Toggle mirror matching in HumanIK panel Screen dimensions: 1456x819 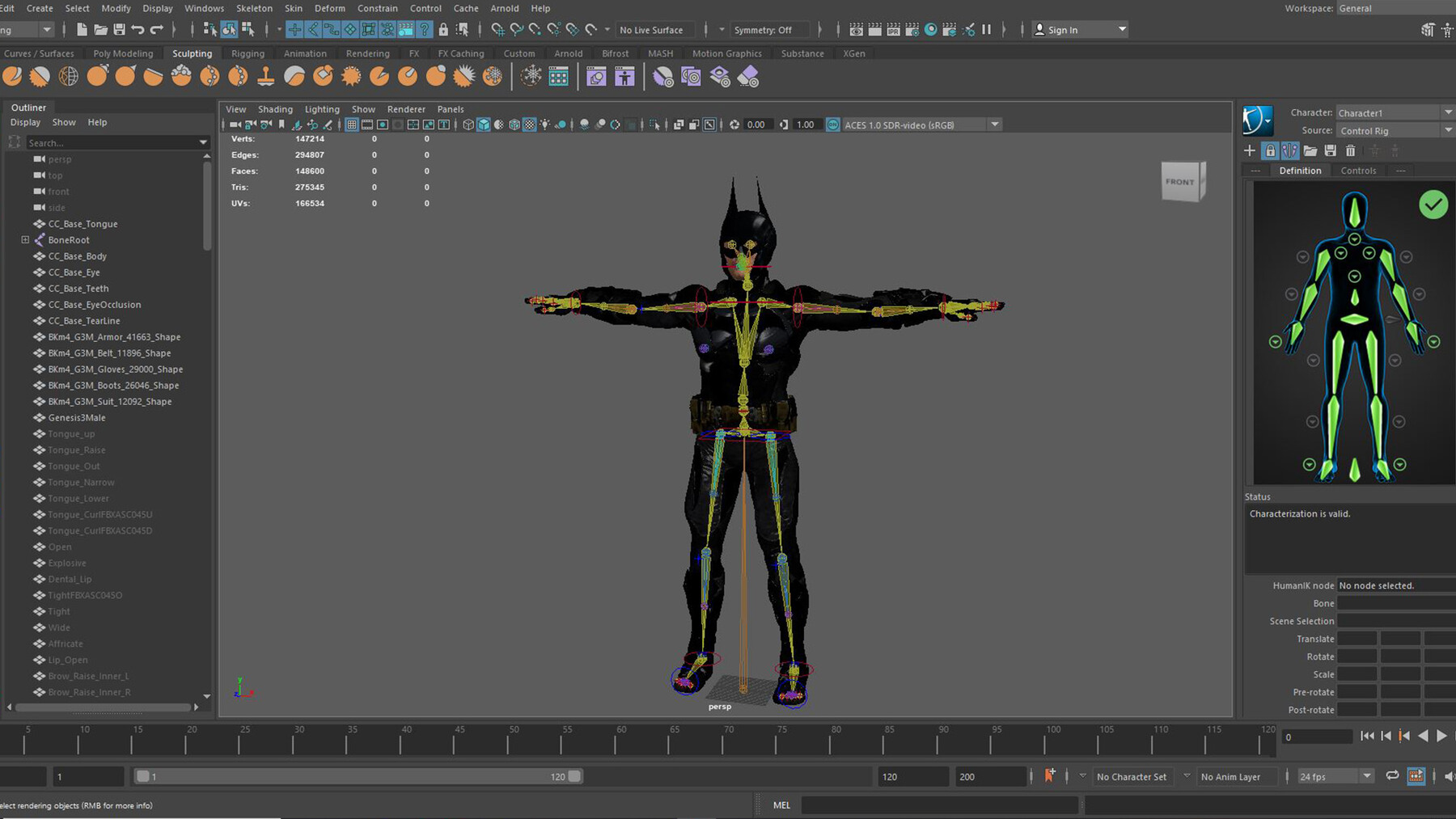[x=1289, y=150]
